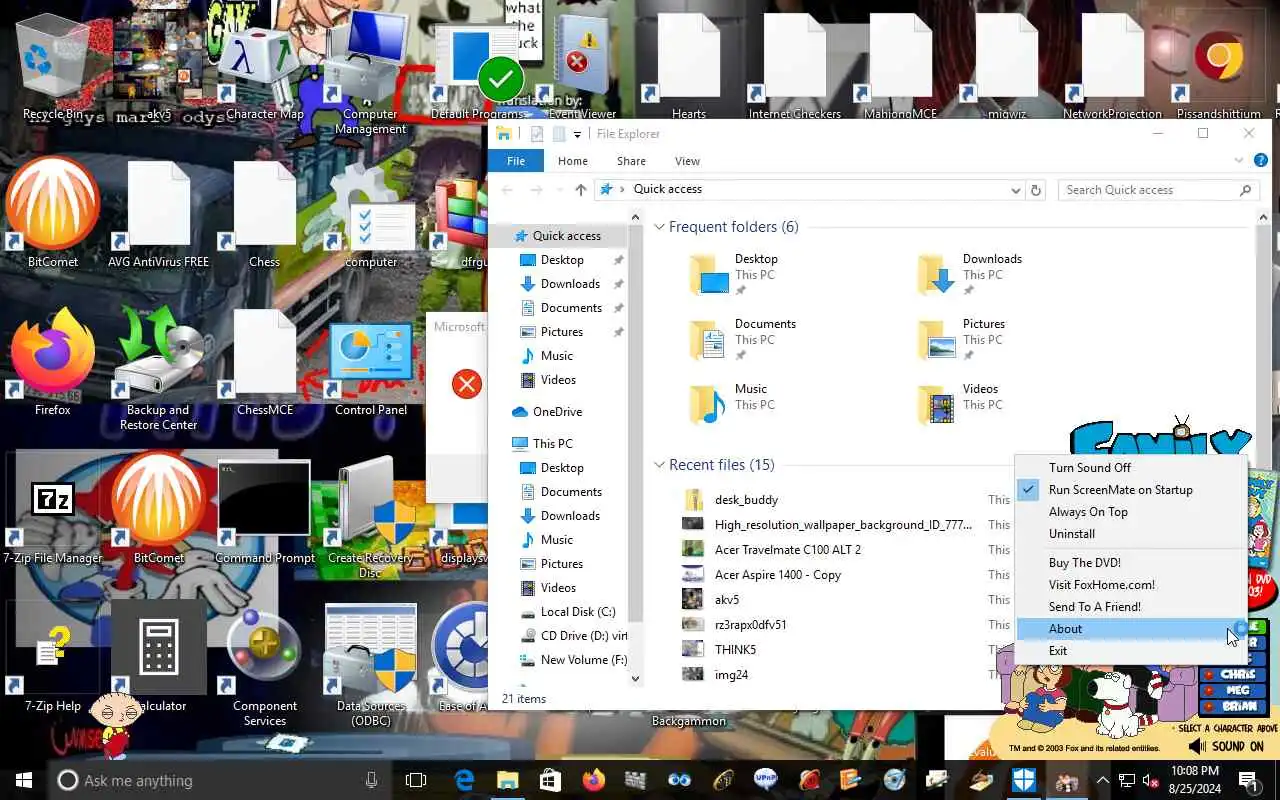This screenshot has height=800, width=1280.
Task: Choose Exit from the ScreenMate menu
Action: point(1131,651)
